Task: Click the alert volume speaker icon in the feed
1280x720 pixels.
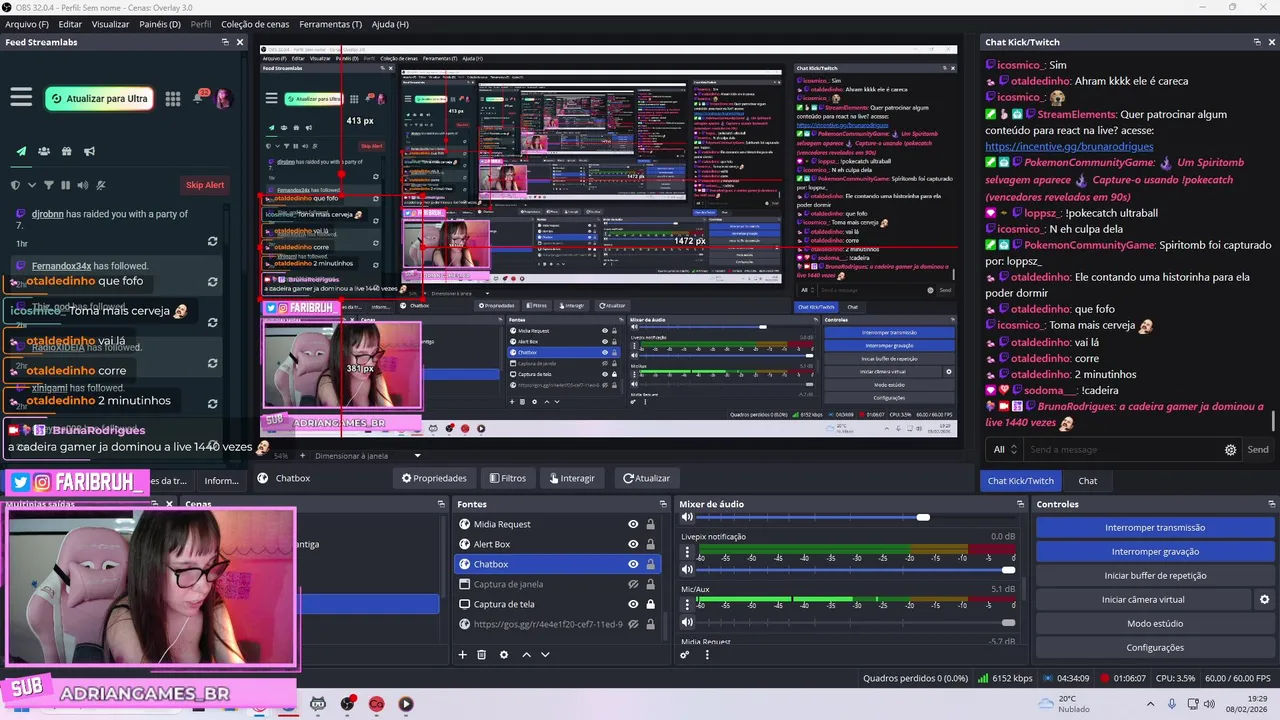Action: tap(83, 185)
